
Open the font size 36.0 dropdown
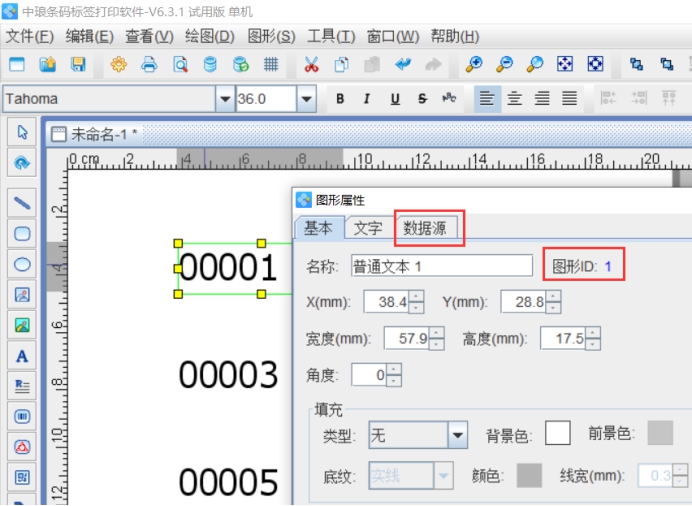click(x=307, y=99)
